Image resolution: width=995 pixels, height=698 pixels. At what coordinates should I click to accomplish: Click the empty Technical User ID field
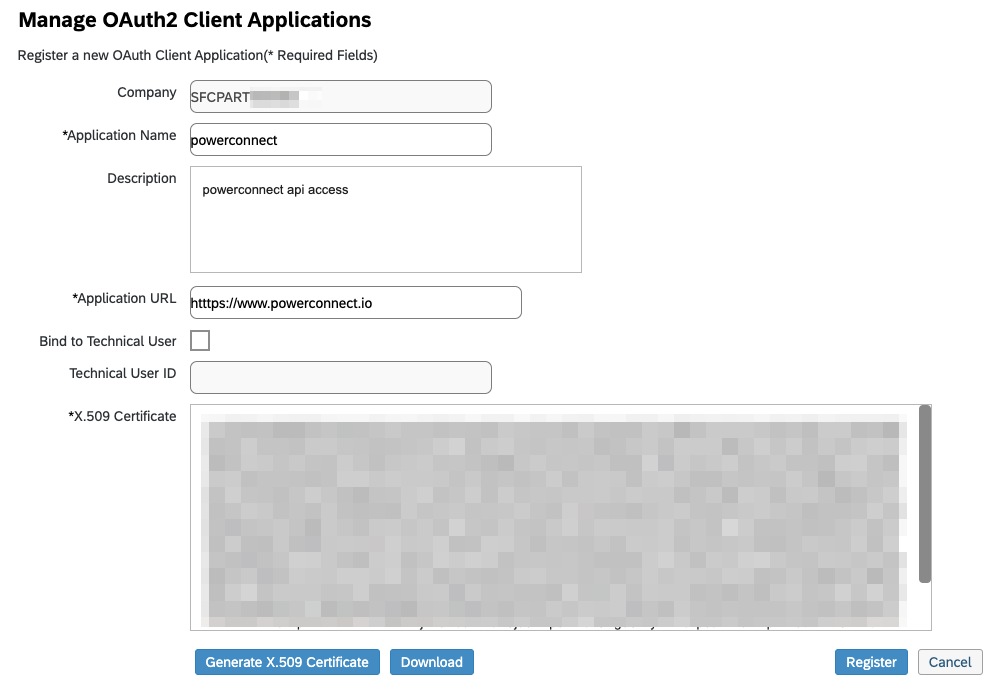click(x=340, y=378)
